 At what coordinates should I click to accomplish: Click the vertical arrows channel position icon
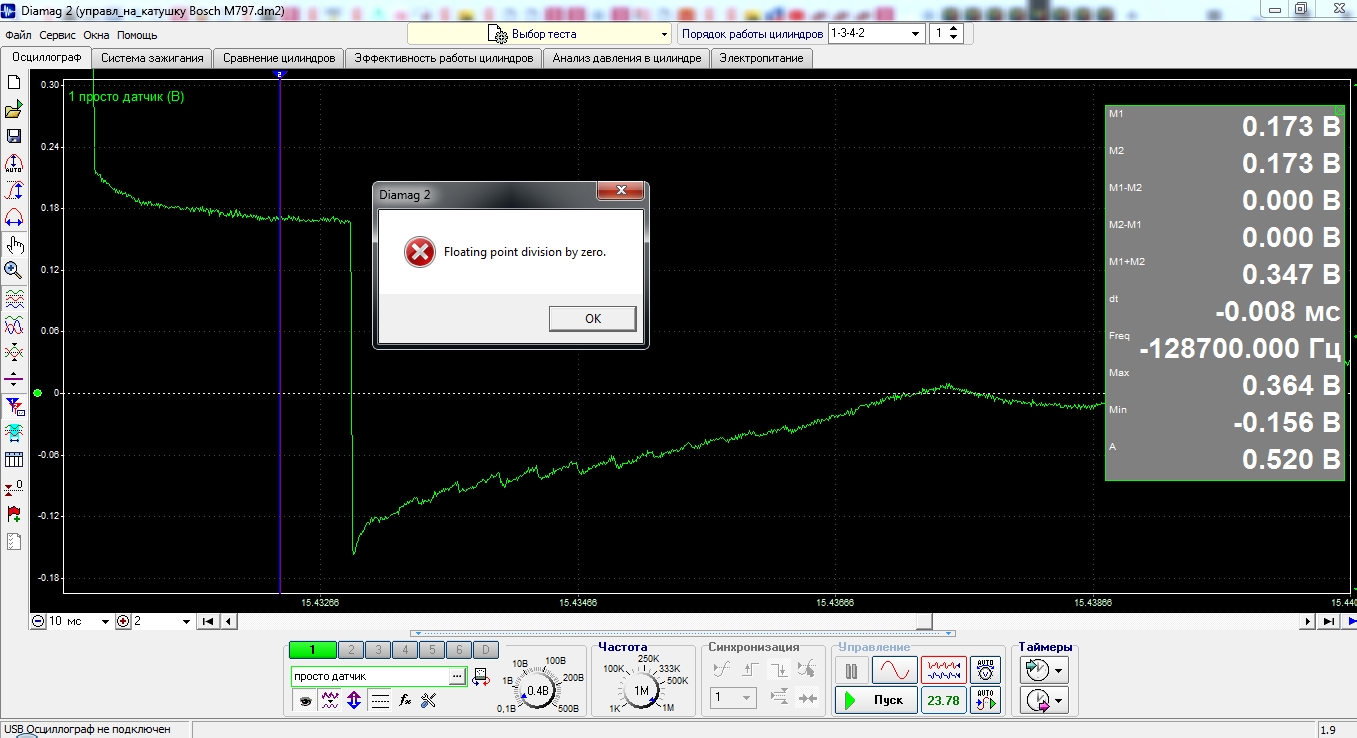pyautogui.click(x=354, y=701)
